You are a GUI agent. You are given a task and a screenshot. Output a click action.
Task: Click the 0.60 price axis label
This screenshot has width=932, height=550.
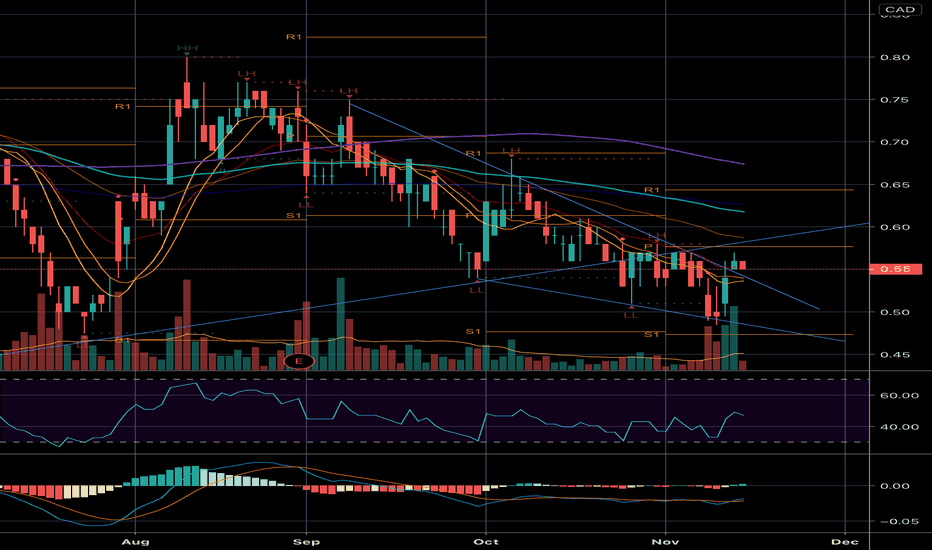click(895, 227)
